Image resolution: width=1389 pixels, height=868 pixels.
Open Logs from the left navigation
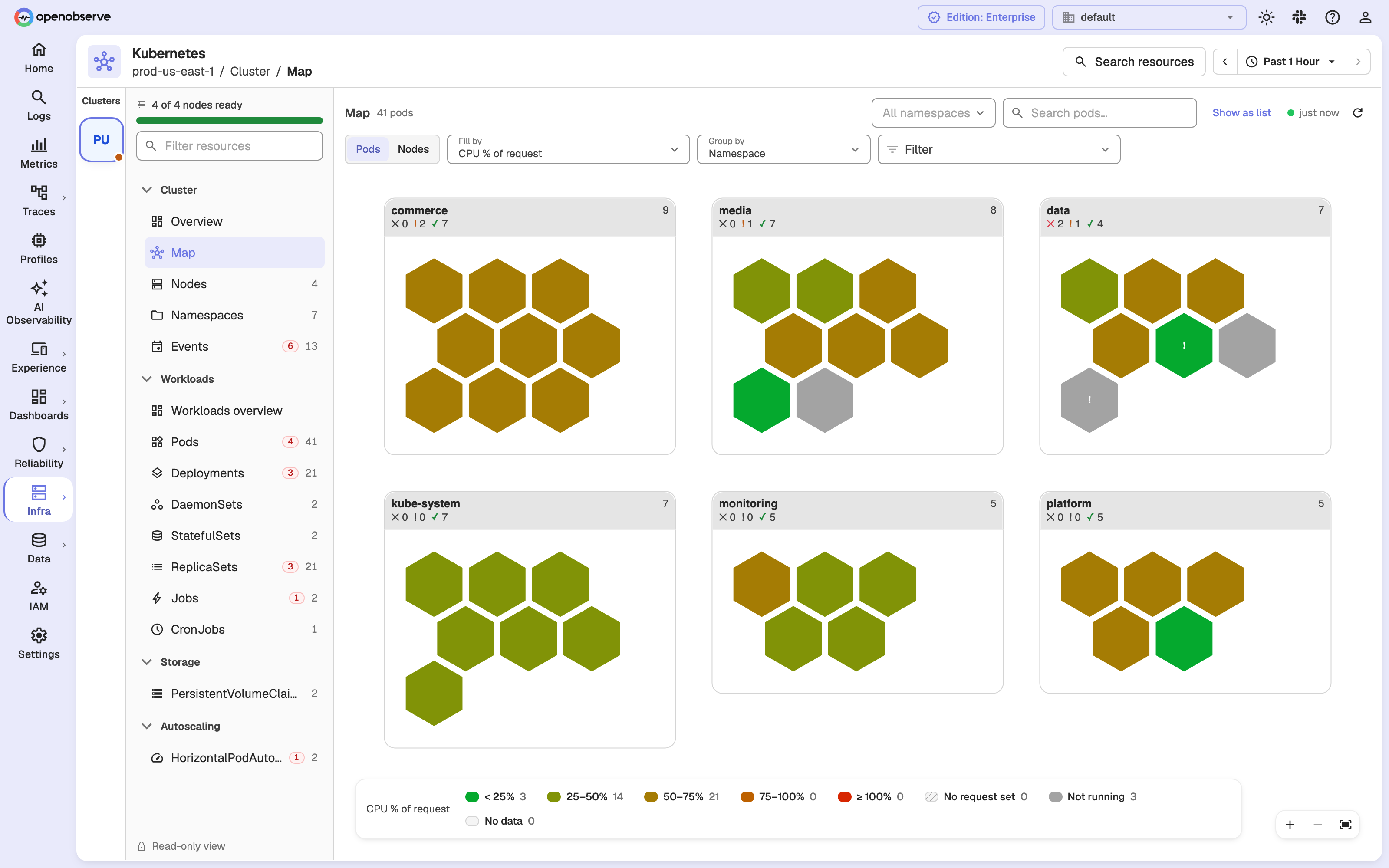(39, 105)
